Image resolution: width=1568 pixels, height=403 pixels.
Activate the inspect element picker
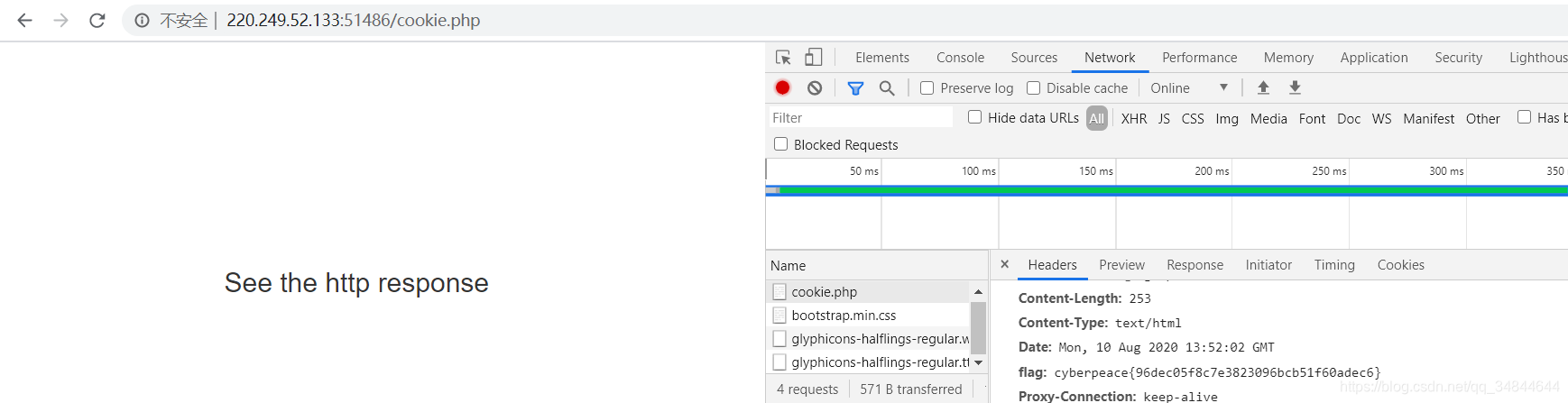point(783,57)
